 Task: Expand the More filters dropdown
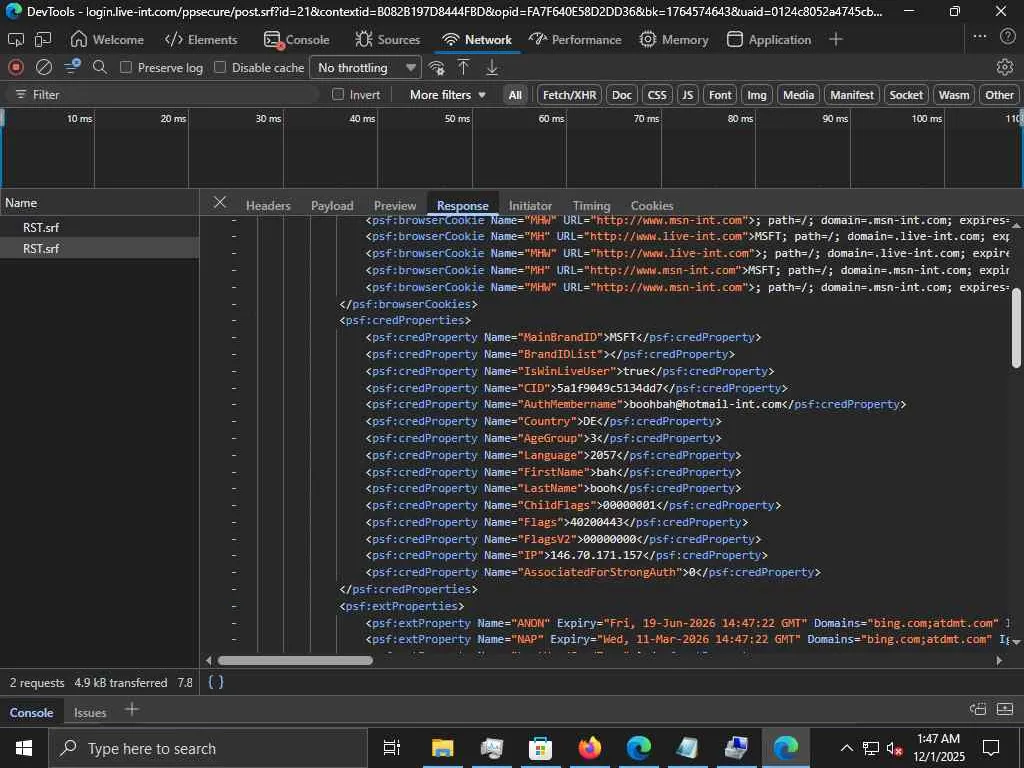pyautogui.click(x=447, y=94)
